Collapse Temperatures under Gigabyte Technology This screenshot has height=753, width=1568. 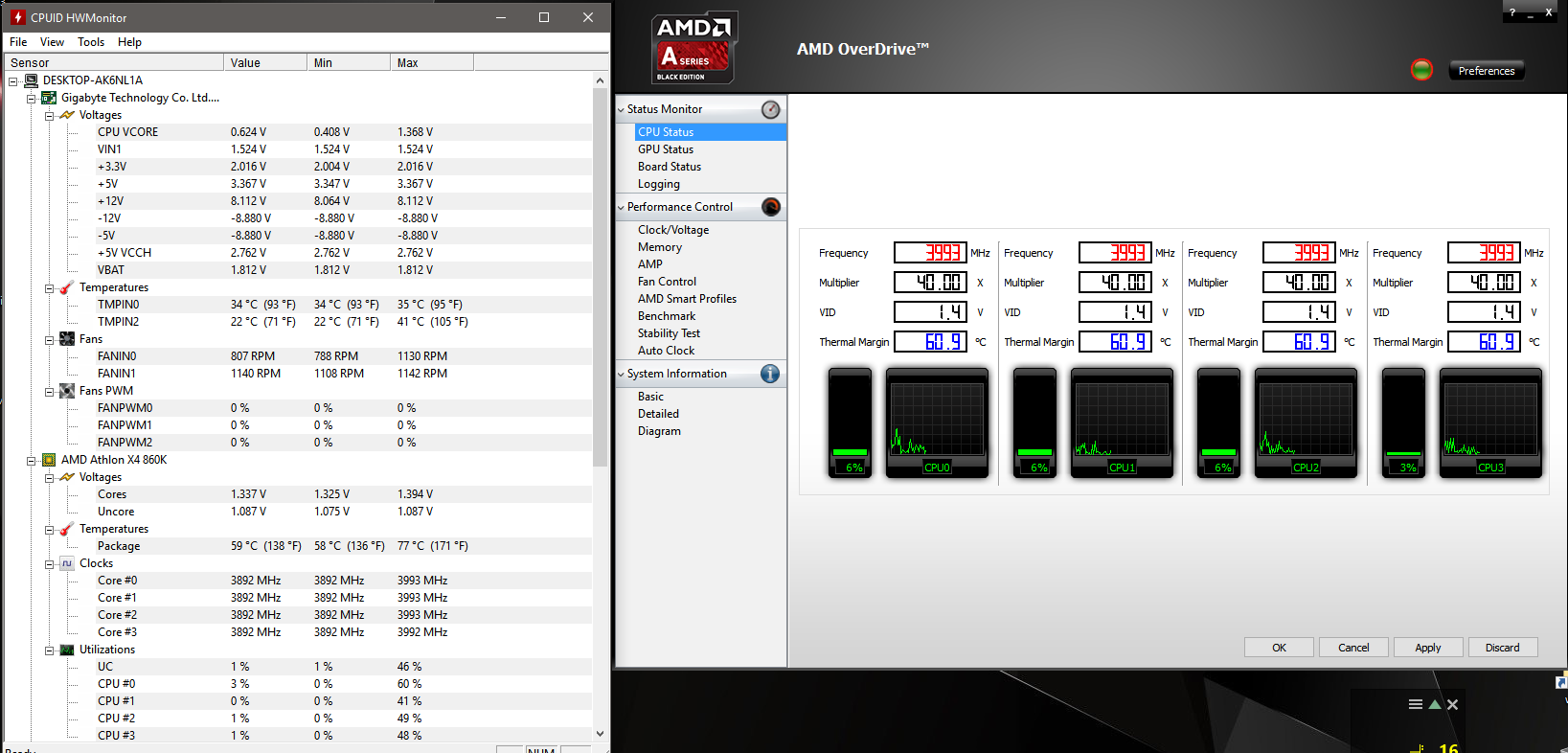[x=49, y=287]
